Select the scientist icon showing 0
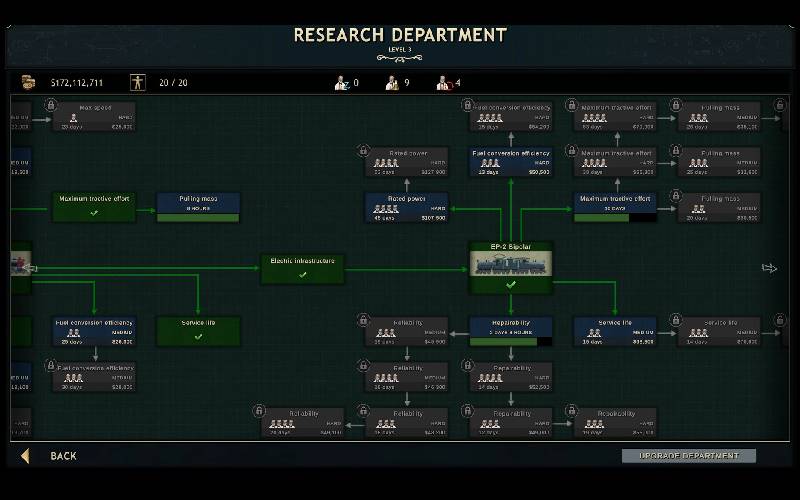 (342, 82)
